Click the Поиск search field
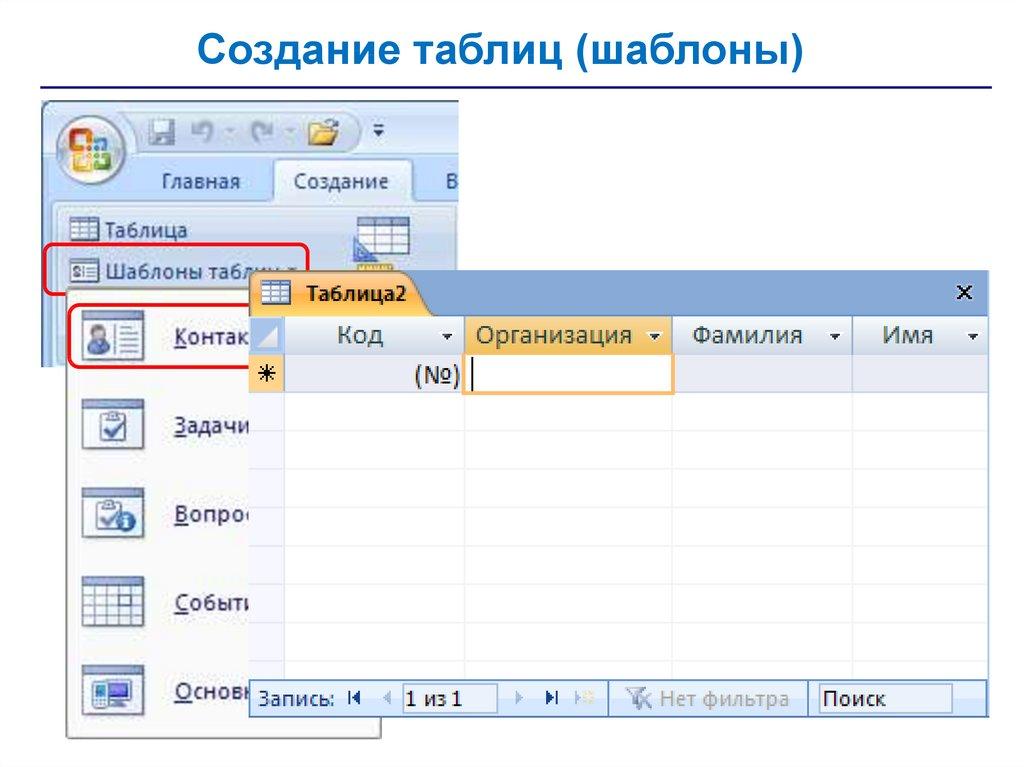The image size is (1024, 767). pyautogui.click(x=883, y=699)
